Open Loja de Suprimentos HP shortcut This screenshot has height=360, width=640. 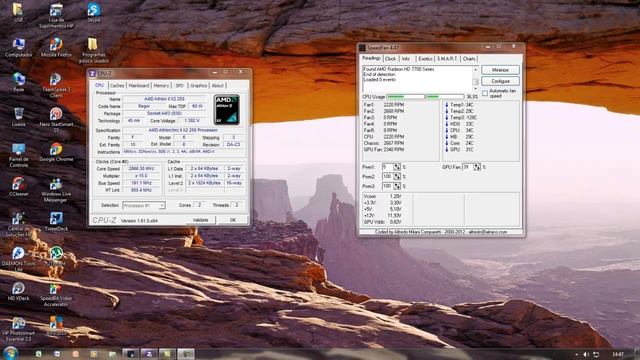pyautogui.click(x=56, y=16)
